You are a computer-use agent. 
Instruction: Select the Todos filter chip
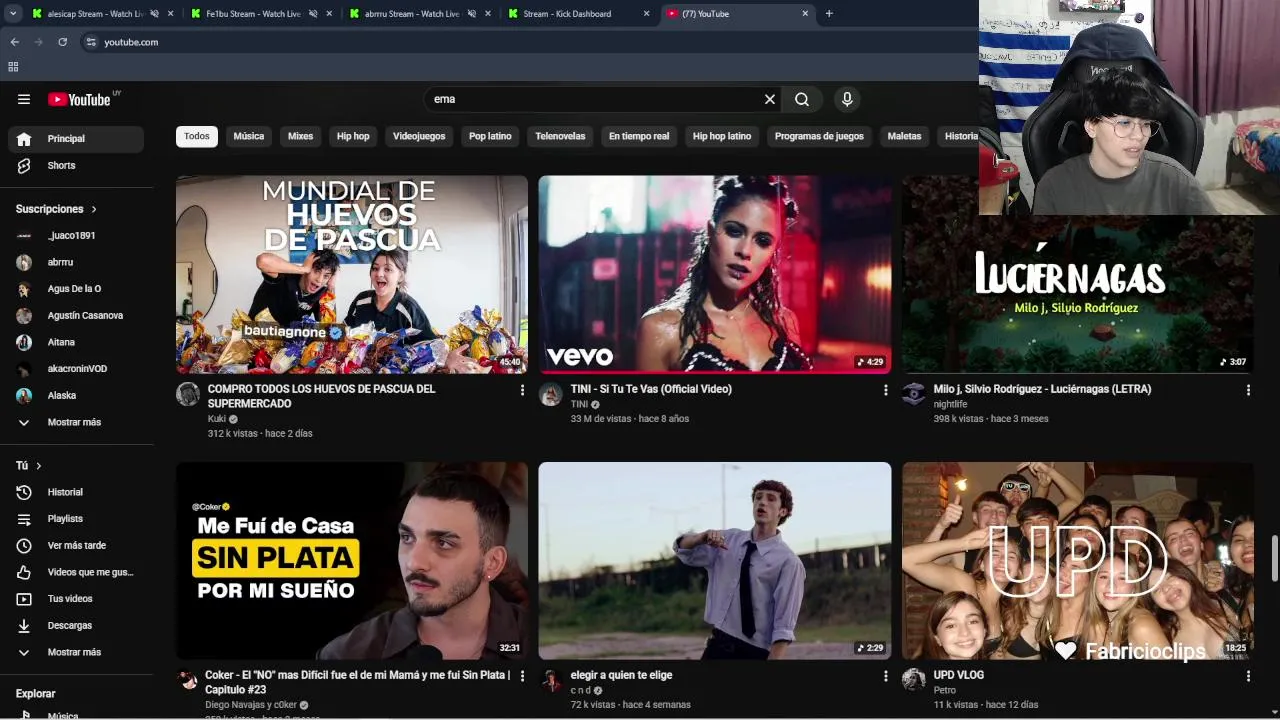(197, 136)
